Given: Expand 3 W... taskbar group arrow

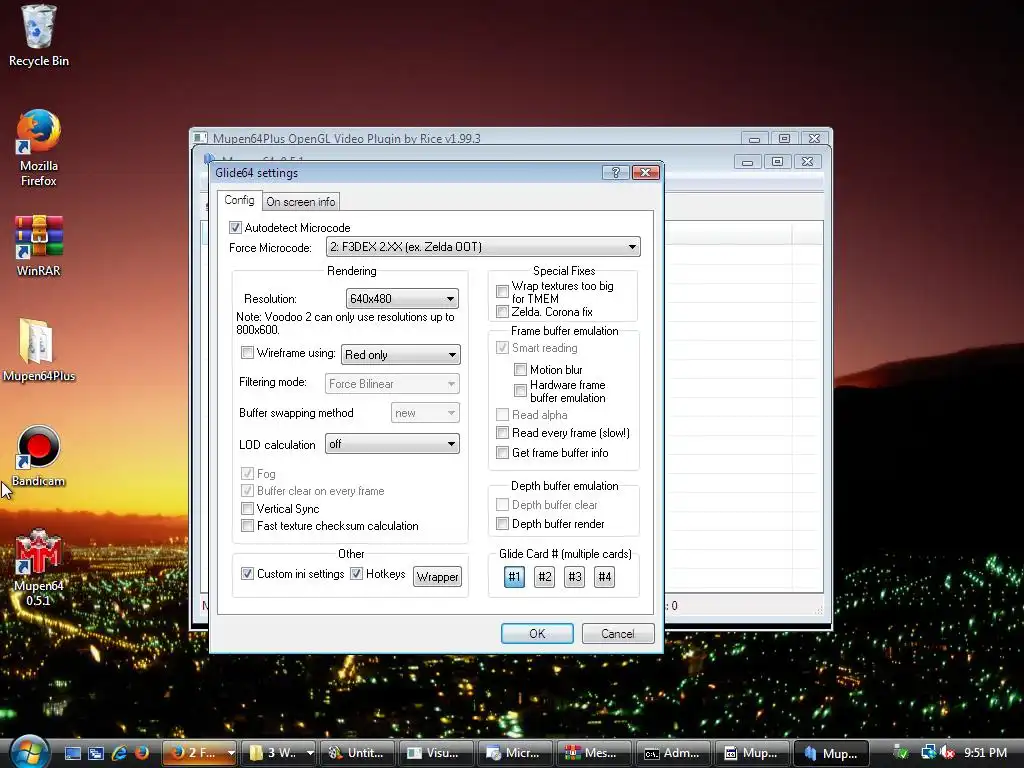Looking at the screenshot, I should point(310,753).
